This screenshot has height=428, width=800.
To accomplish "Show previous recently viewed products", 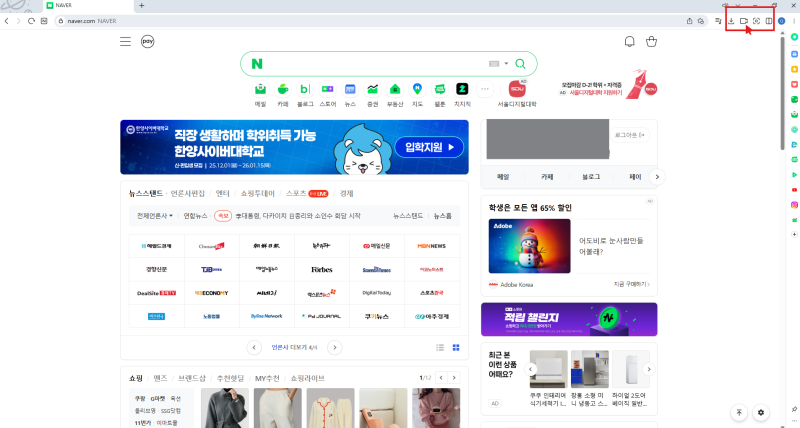I will point(531,369).
